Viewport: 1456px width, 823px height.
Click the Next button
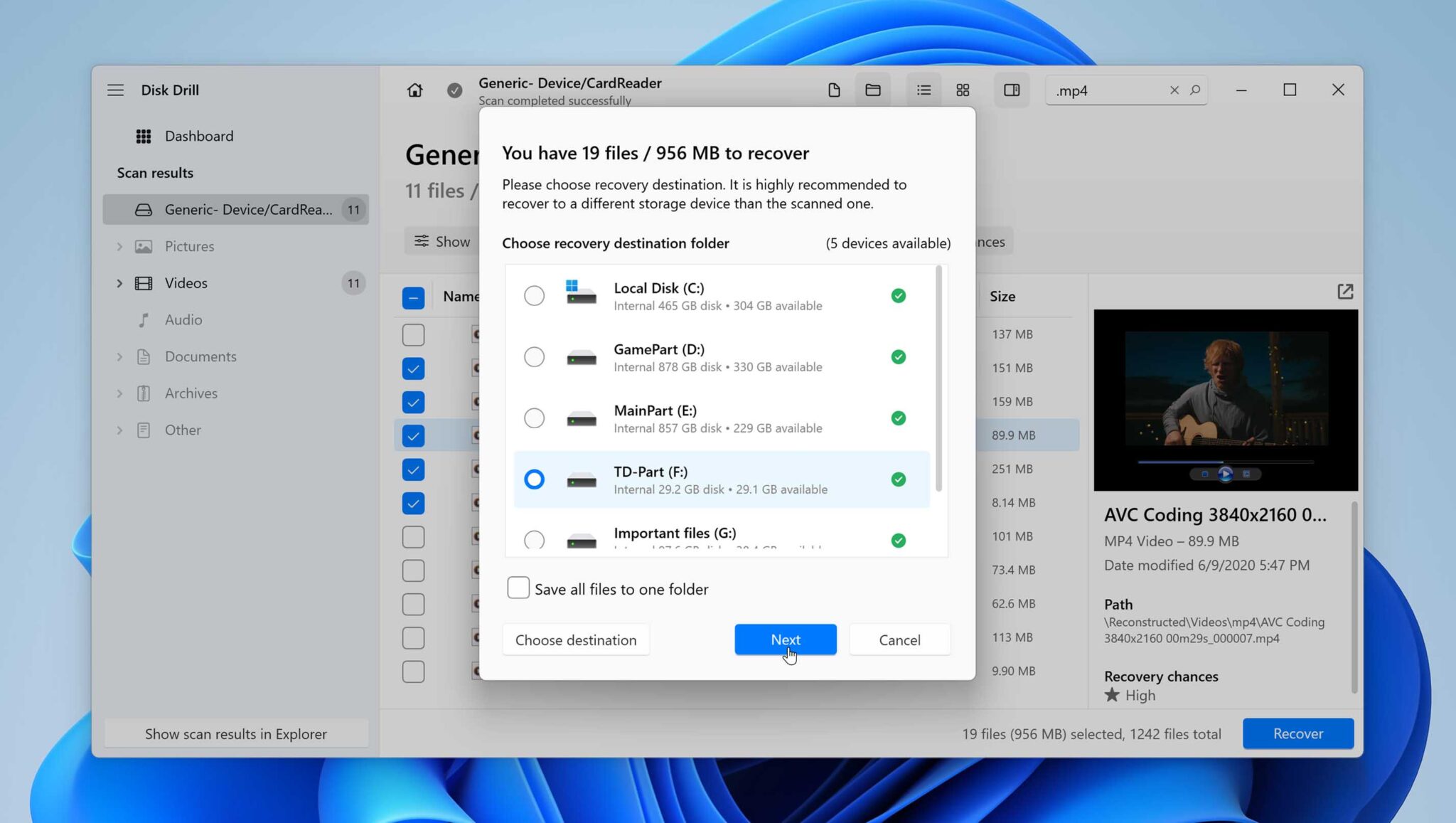tap(785, 639)
